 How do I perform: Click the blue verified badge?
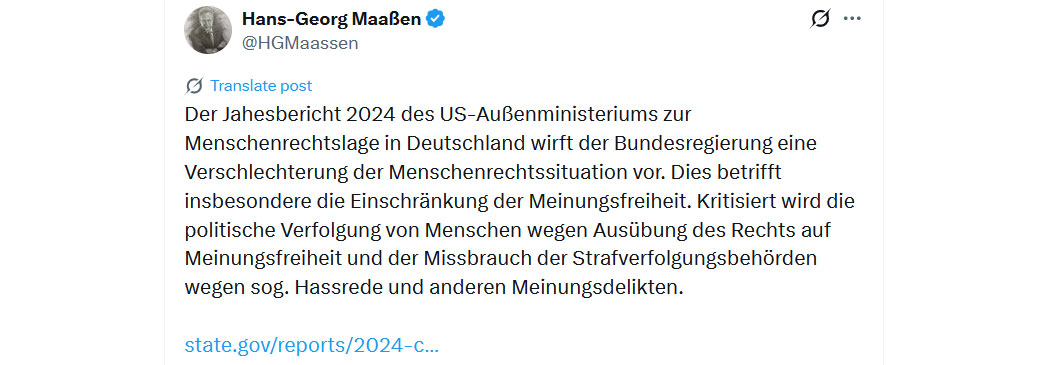436,19
